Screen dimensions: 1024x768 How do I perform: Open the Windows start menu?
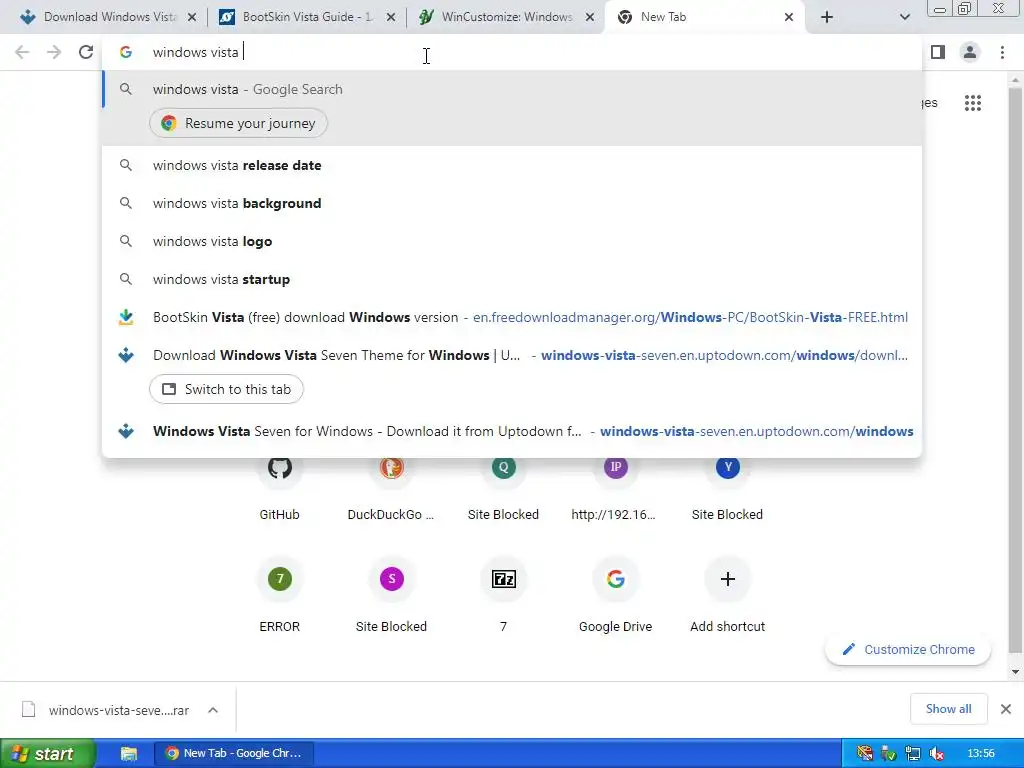click(47, 754)
